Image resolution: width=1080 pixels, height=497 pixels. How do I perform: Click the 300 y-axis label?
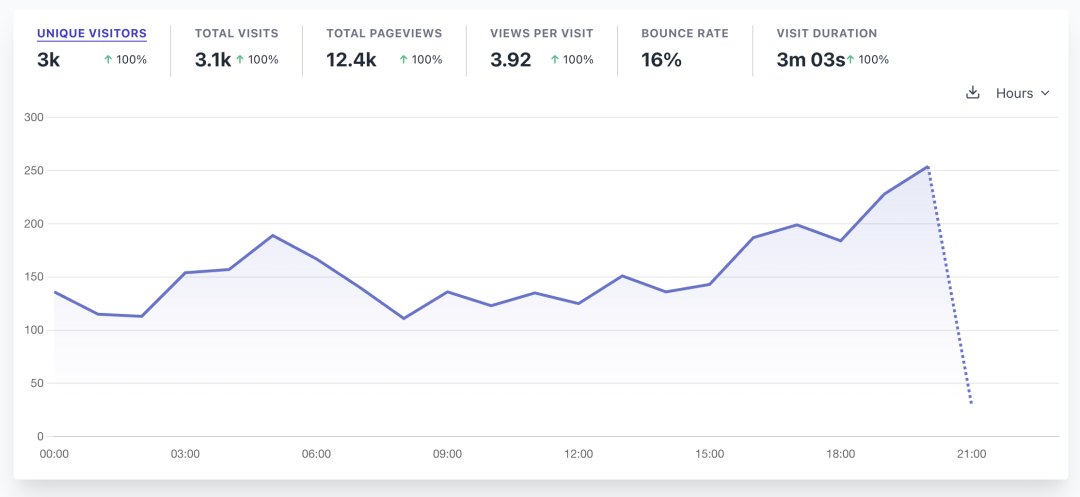coord(34,118)
